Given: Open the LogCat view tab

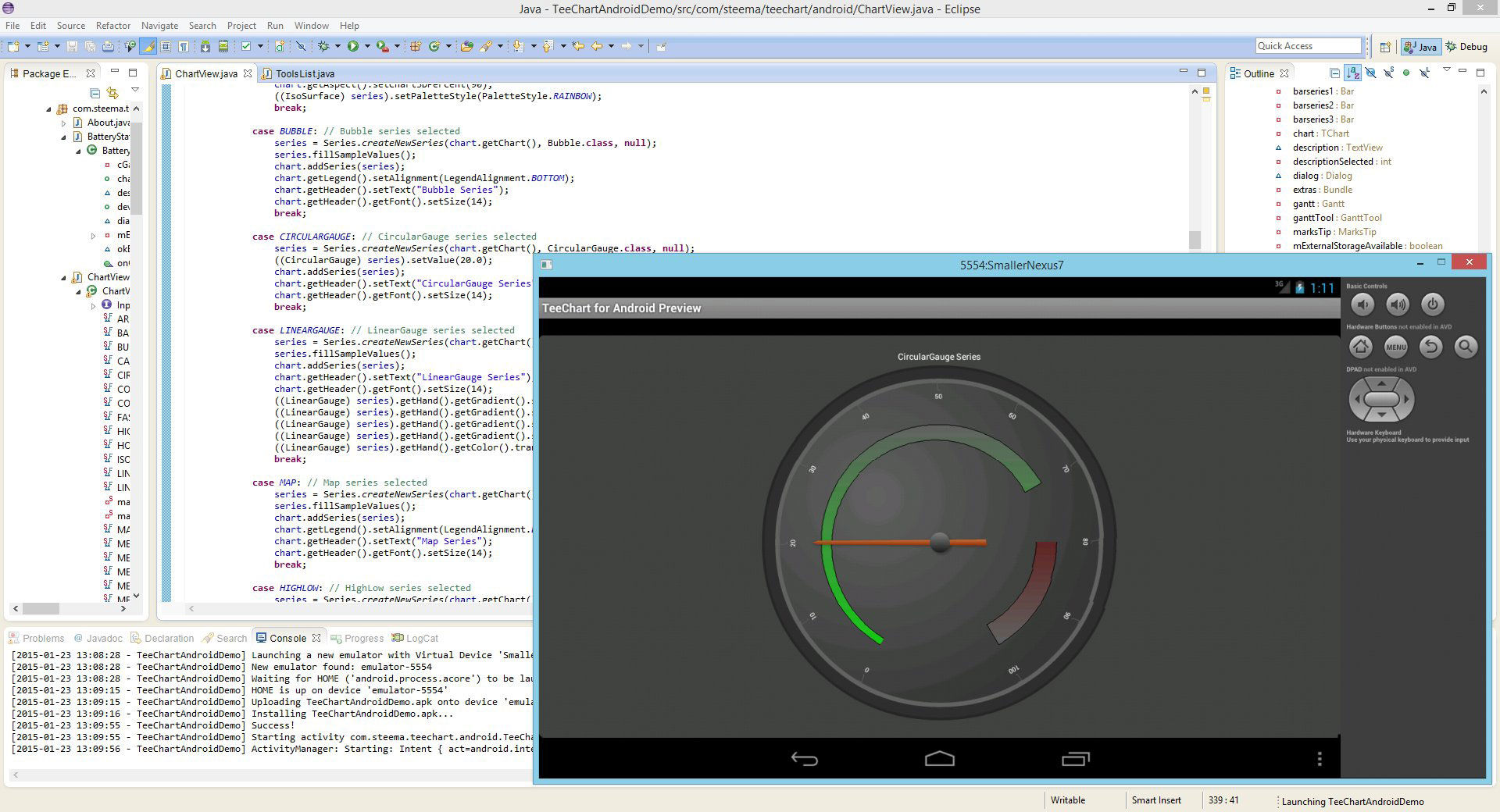Looking at the screenshot, I should click(421, 638).
